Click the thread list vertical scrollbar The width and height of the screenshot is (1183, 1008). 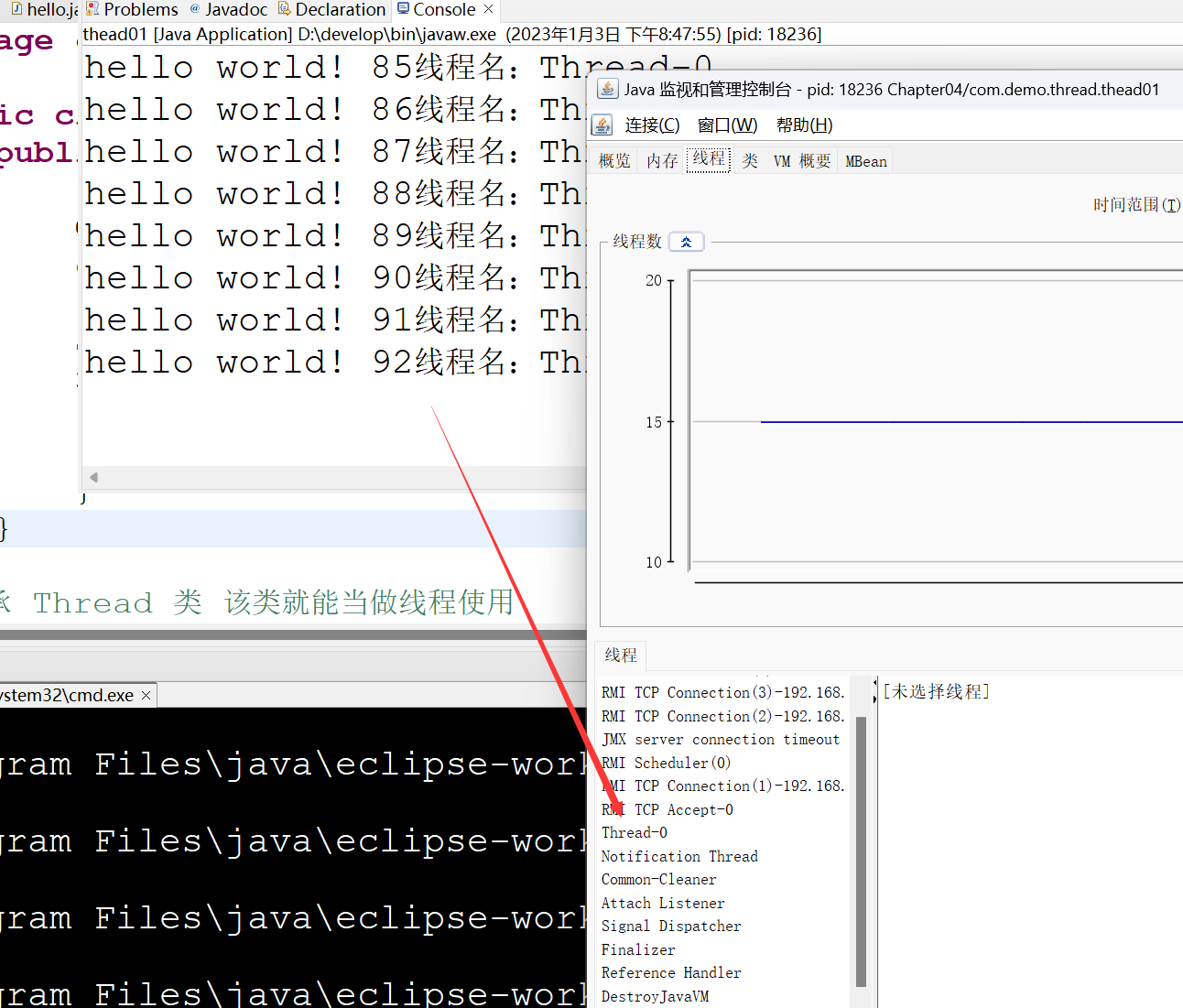coord(861,851)
